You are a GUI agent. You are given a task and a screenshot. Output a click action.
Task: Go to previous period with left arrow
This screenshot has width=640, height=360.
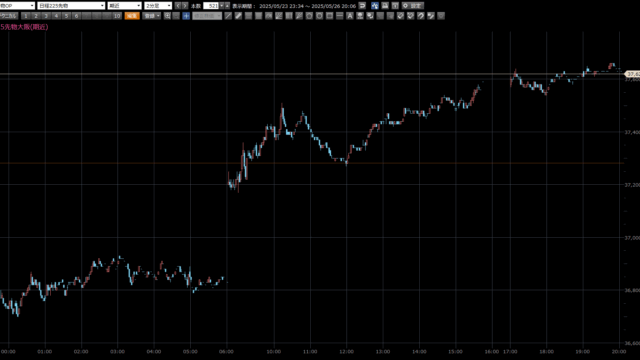(178, 6)
